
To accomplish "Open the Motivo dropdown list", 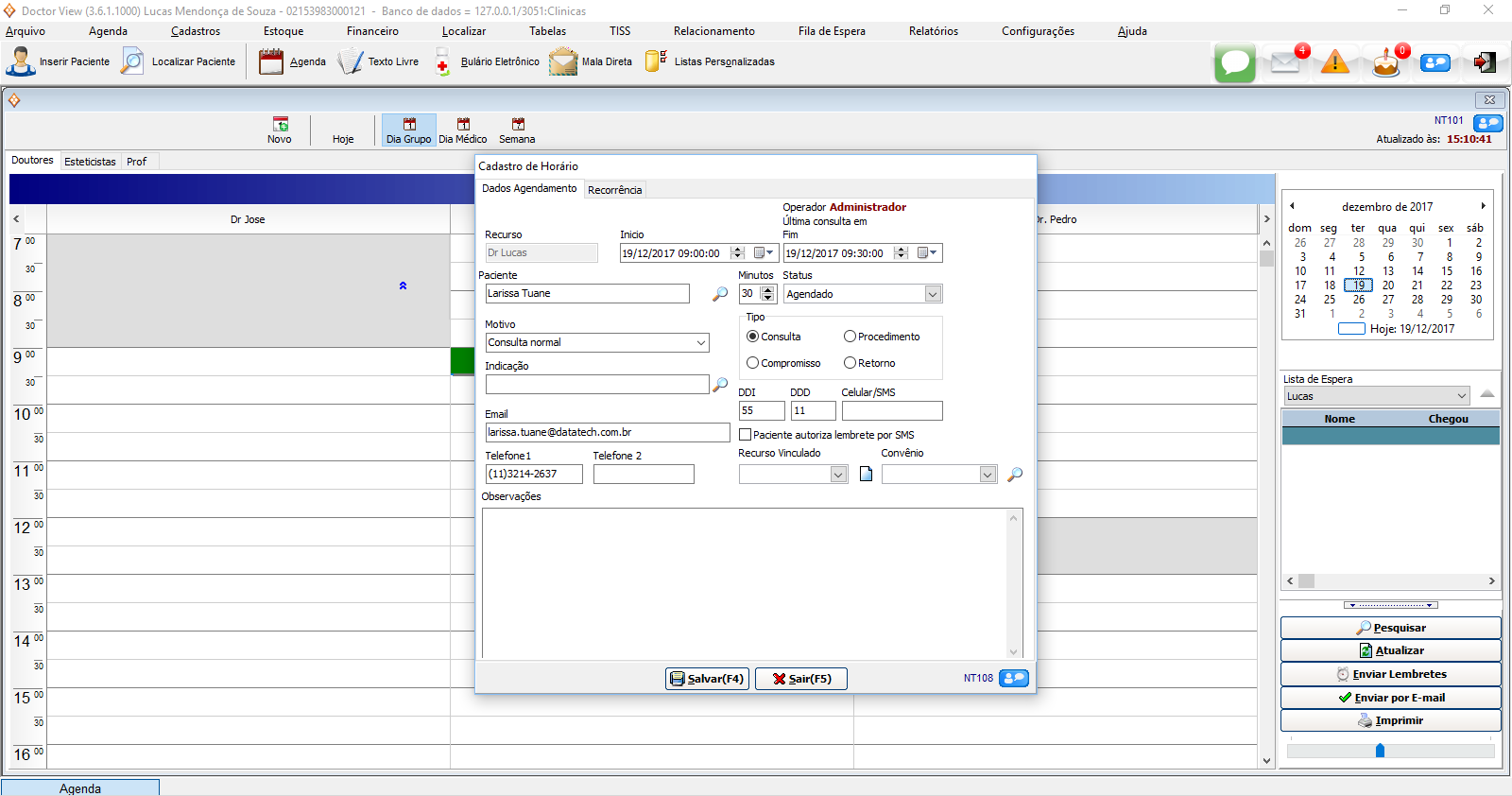I will 701,343.
